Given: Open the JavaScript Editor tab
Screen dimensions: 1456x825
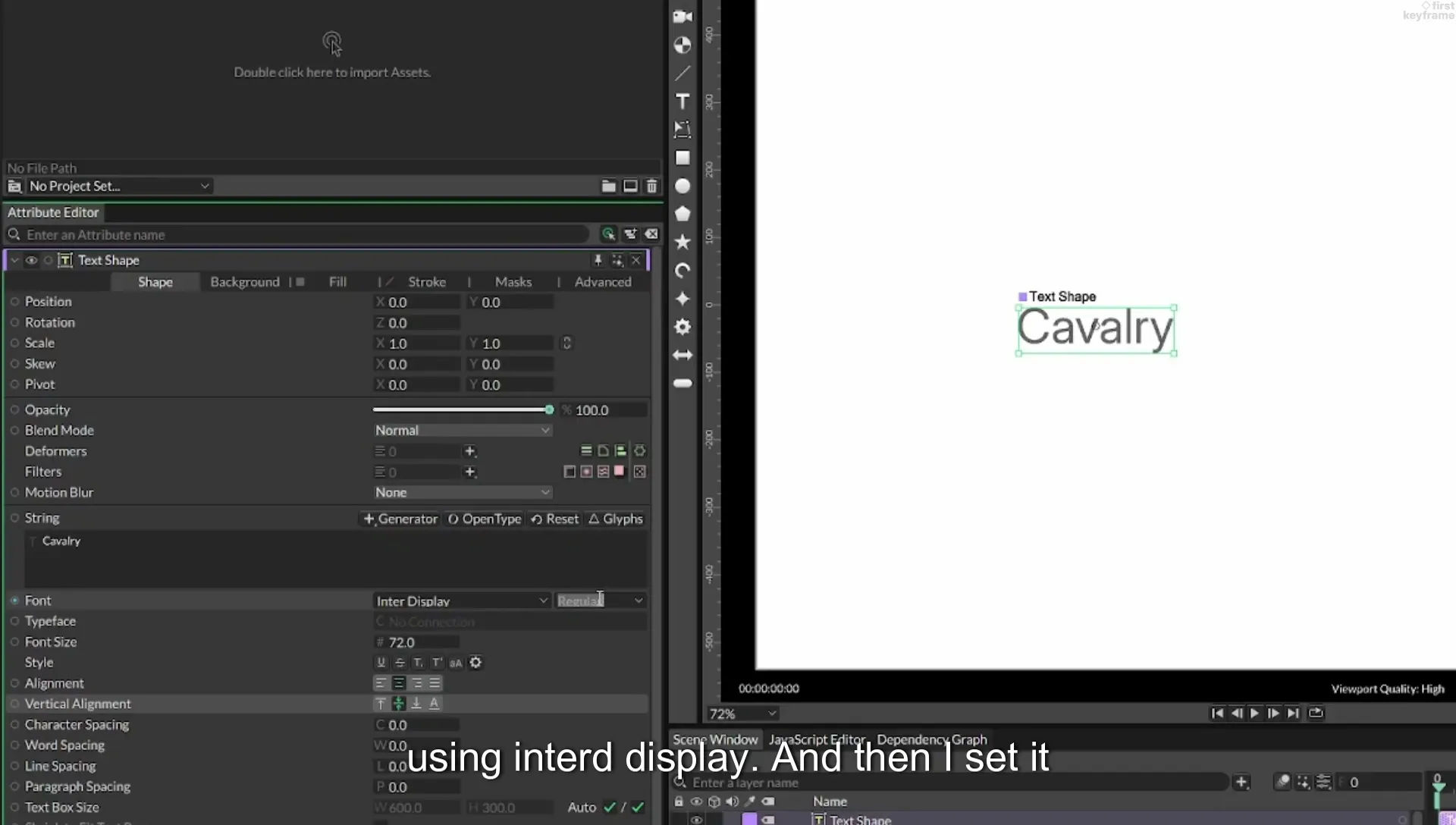Looking at the screenshot, I should [817, 739].
